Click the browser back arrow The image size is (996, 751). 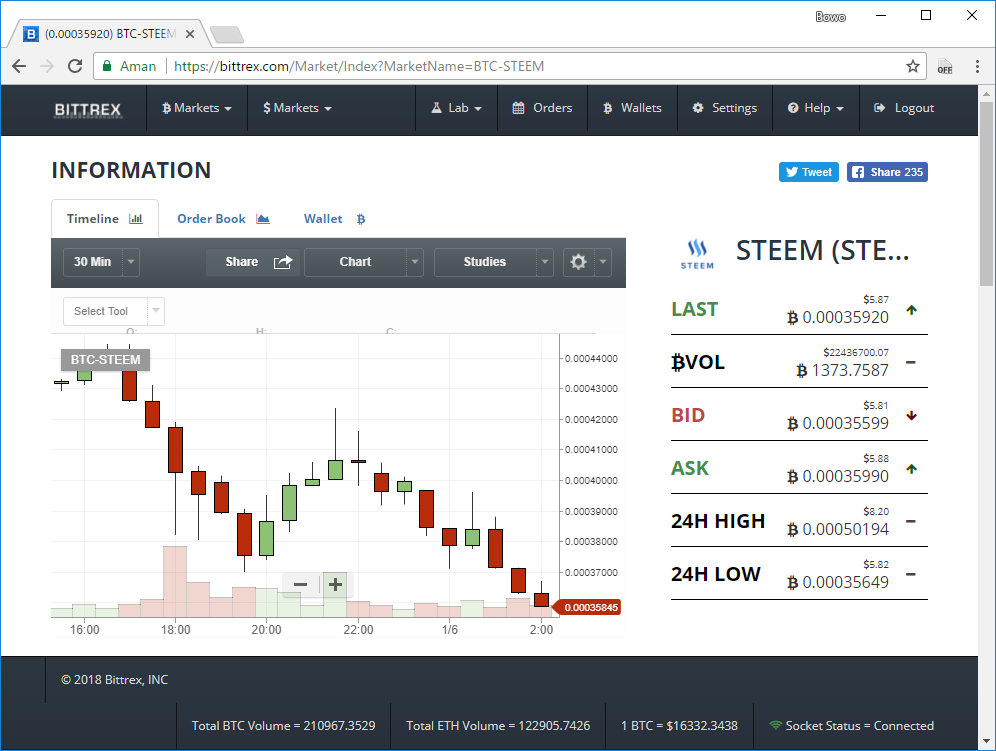(x=19, y=66)
